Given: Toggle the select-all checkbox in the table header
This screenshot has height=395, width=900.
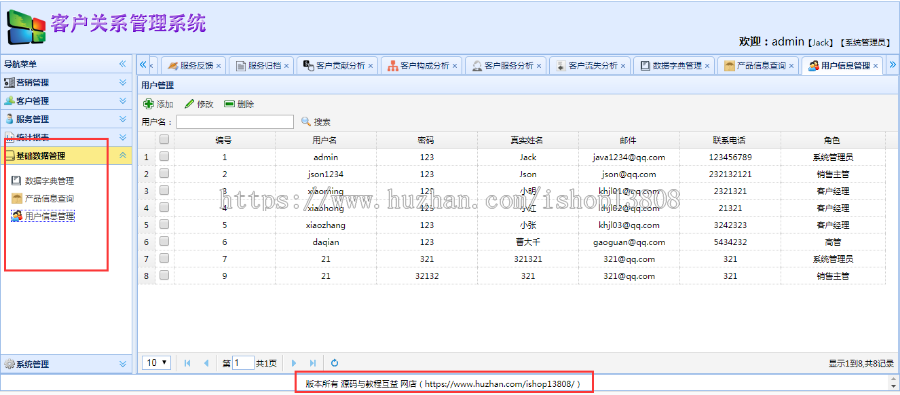Looking at the screenshot, I should coord(164,139).
